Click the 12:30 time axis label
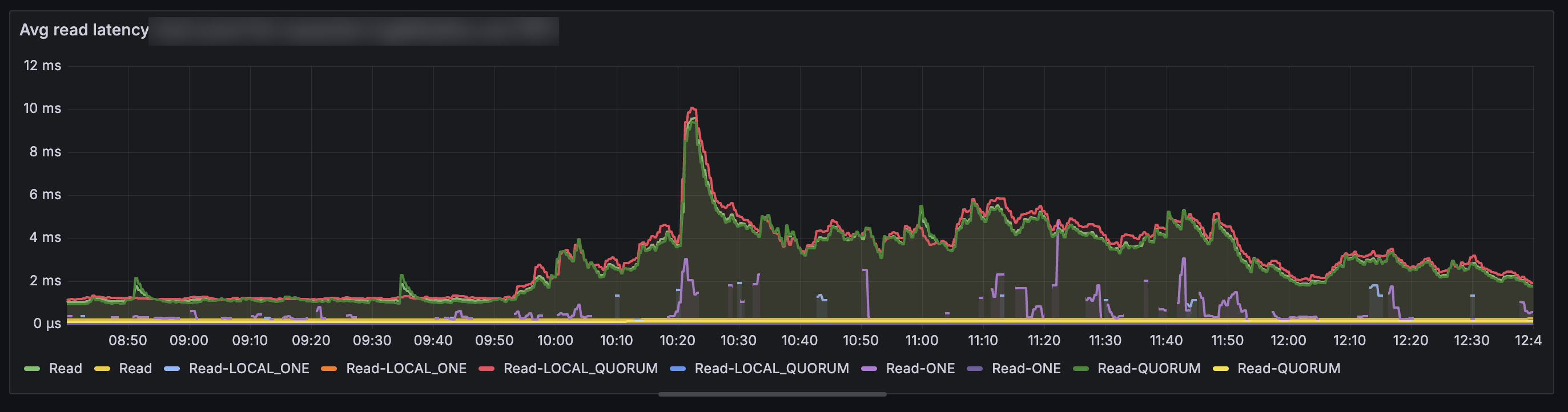This screenshot has width=1568, height=412. click(x=1472, y=340)
